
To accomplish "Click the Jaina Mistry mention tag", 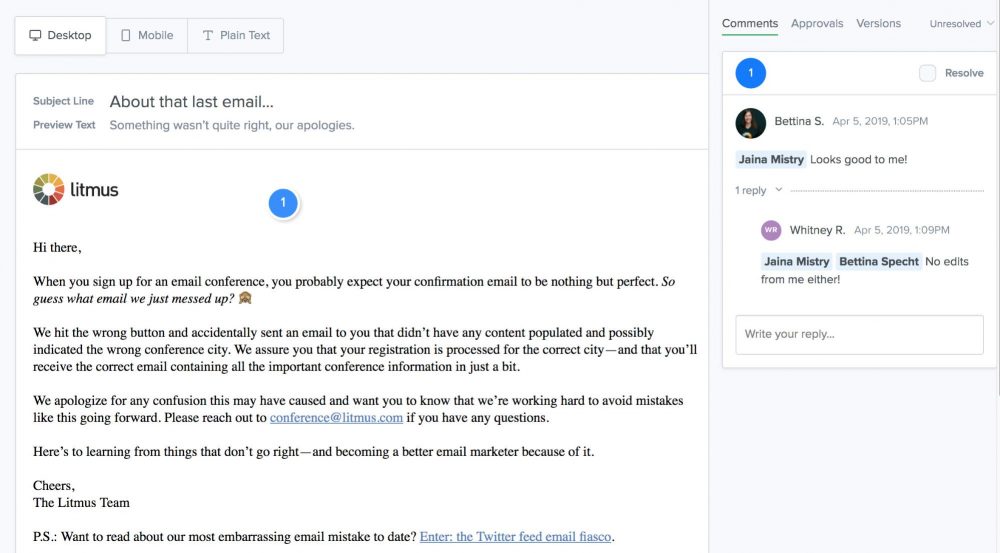I will [x=771, y=159].
